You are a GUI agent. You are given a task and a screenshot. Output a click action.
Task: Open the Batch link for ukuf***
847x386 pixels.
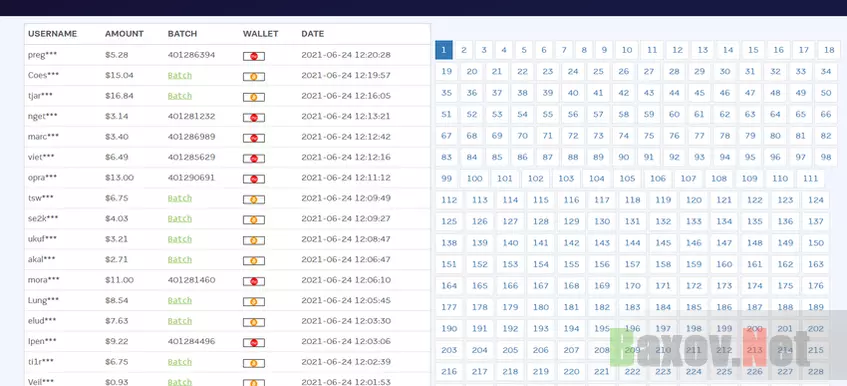tap(179, 239)
